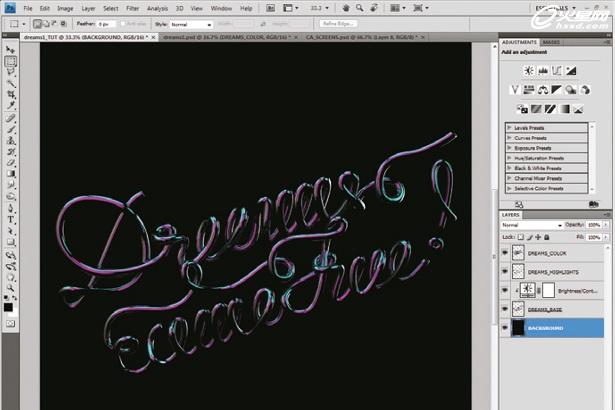Image resolution: width=615 pixels, height=410 pixels.
Task: Hide the DREAMS_HIGHLIGHTS layer
Action: [505, 272]
